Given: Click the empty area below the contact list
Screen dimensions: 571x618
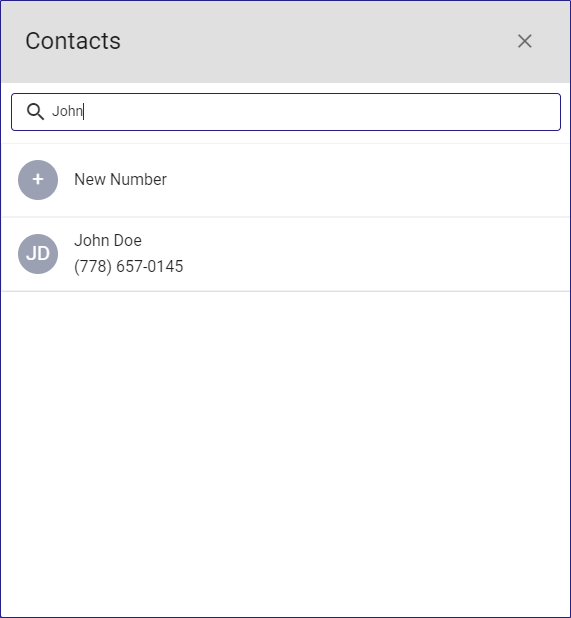Looking at the screenshot, I should point(285,453).
